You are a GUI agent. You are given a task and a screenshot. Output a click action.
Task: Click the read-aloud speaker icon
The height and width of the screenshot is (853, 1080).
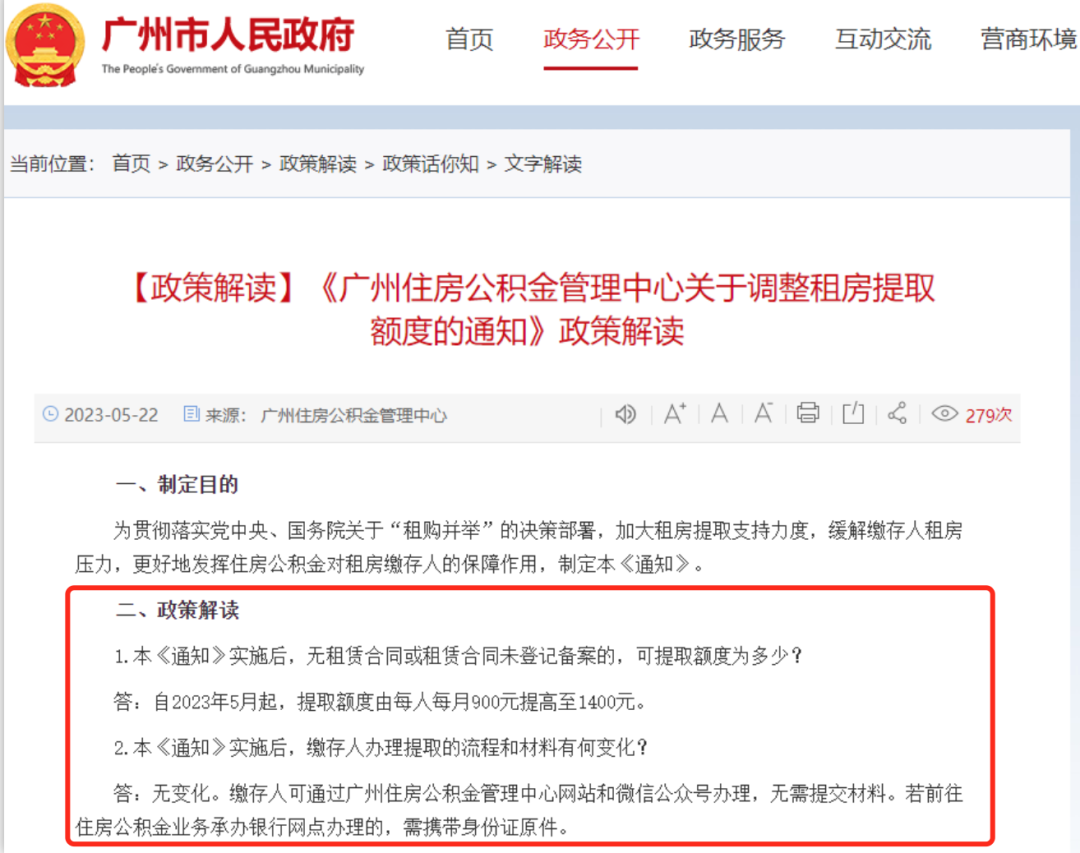coord(625,414)
